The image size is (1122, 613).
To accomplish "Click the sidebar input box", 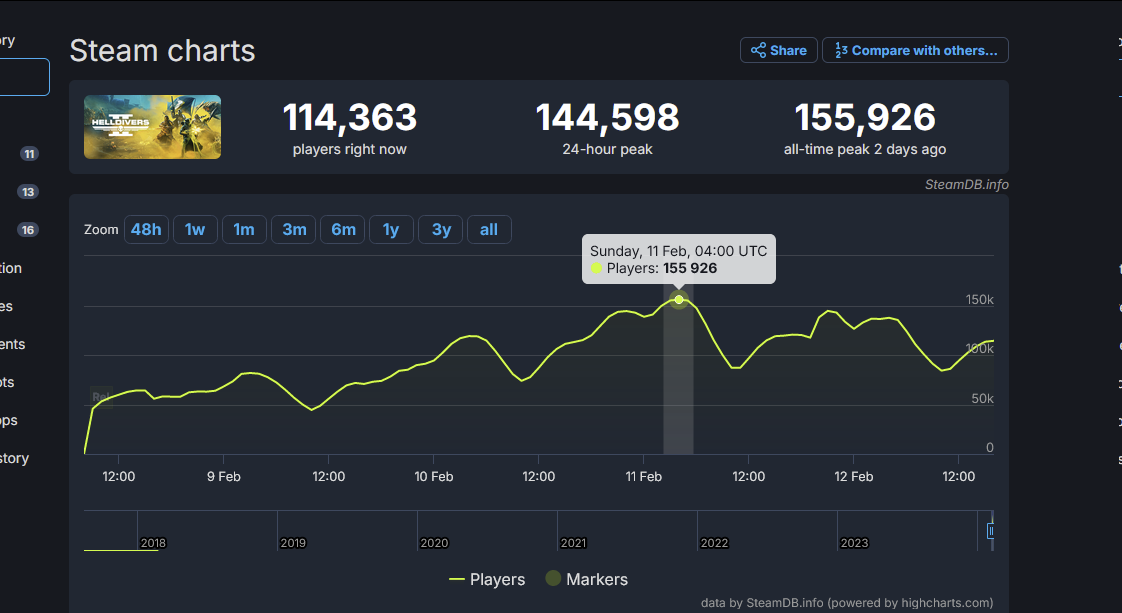I will 24,77.
